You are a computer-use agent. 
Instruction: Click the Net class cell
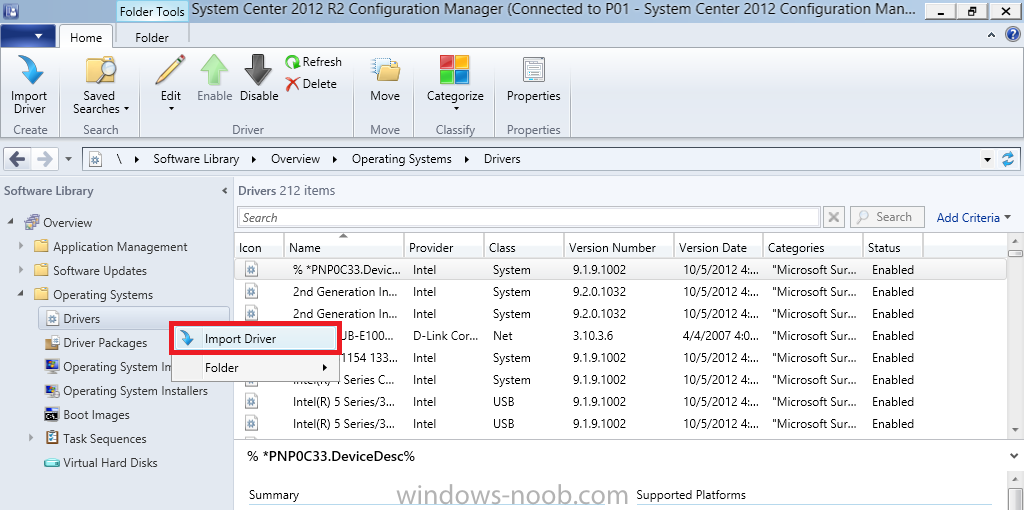tap(503, 336)
